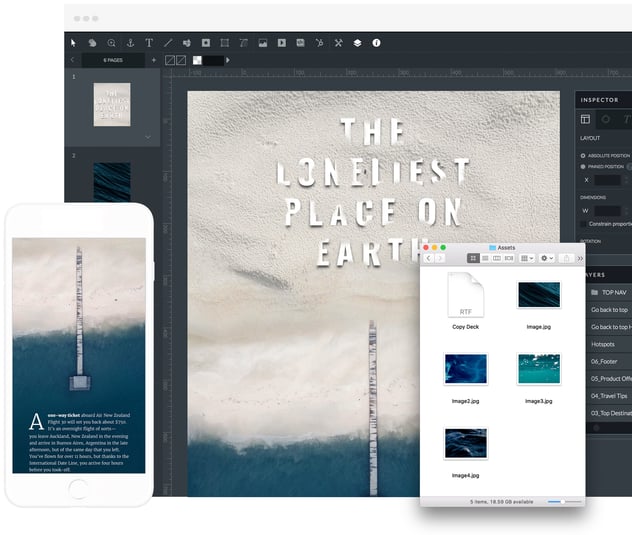Select the arrow selection tool
Screen dimensions: 632x535
[x=73, y=43]
